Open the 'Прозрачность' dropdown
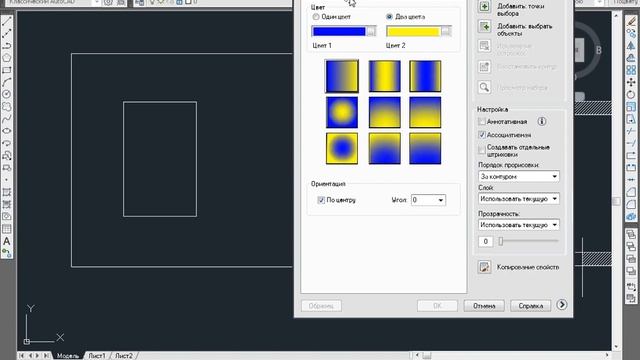 (554, 225)
